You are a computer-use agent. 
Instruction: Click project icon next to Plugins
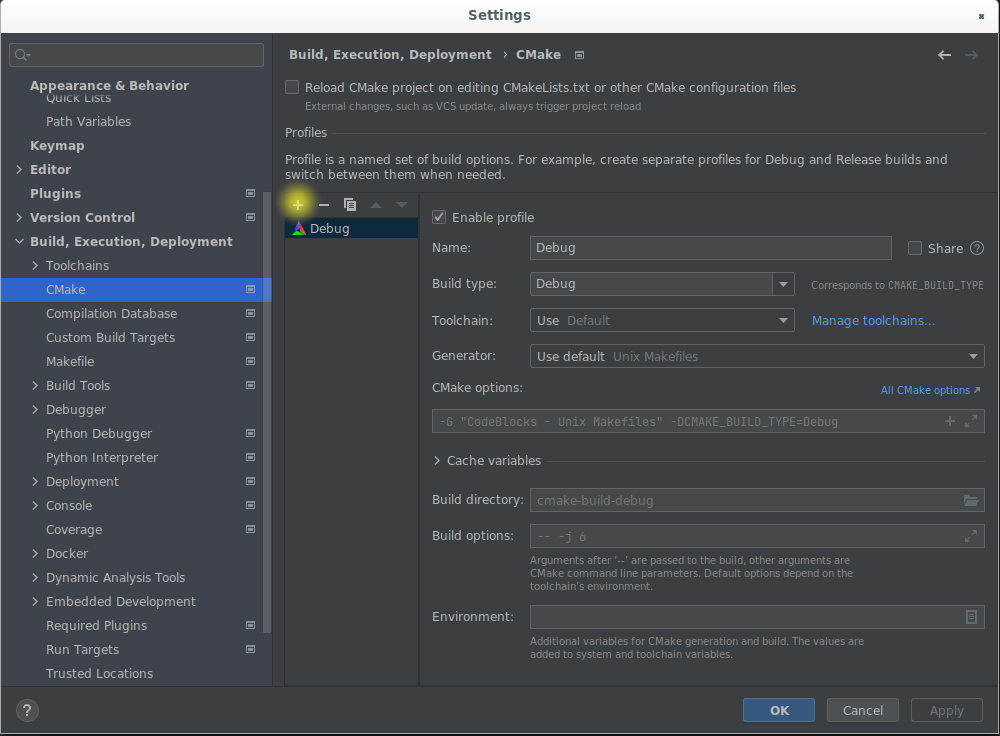pos(251,193)
